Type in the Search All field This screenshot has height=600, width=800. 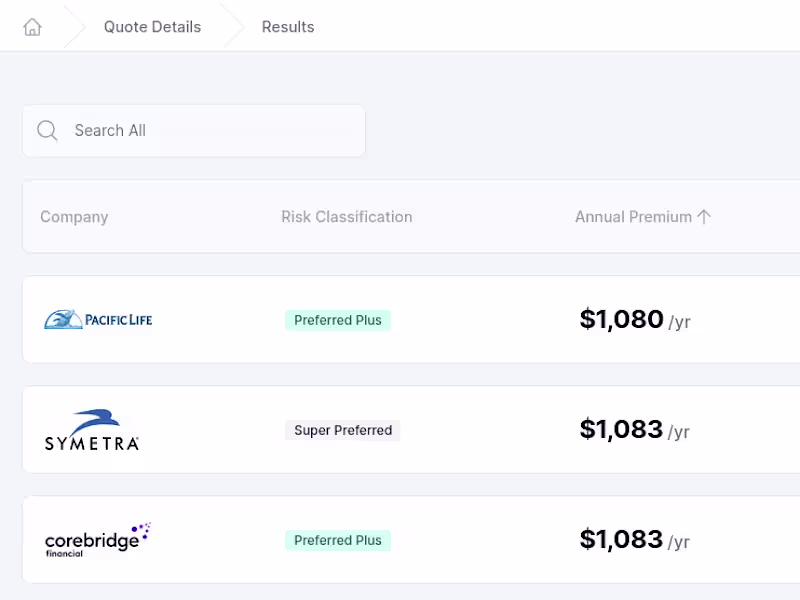(210, 131)
